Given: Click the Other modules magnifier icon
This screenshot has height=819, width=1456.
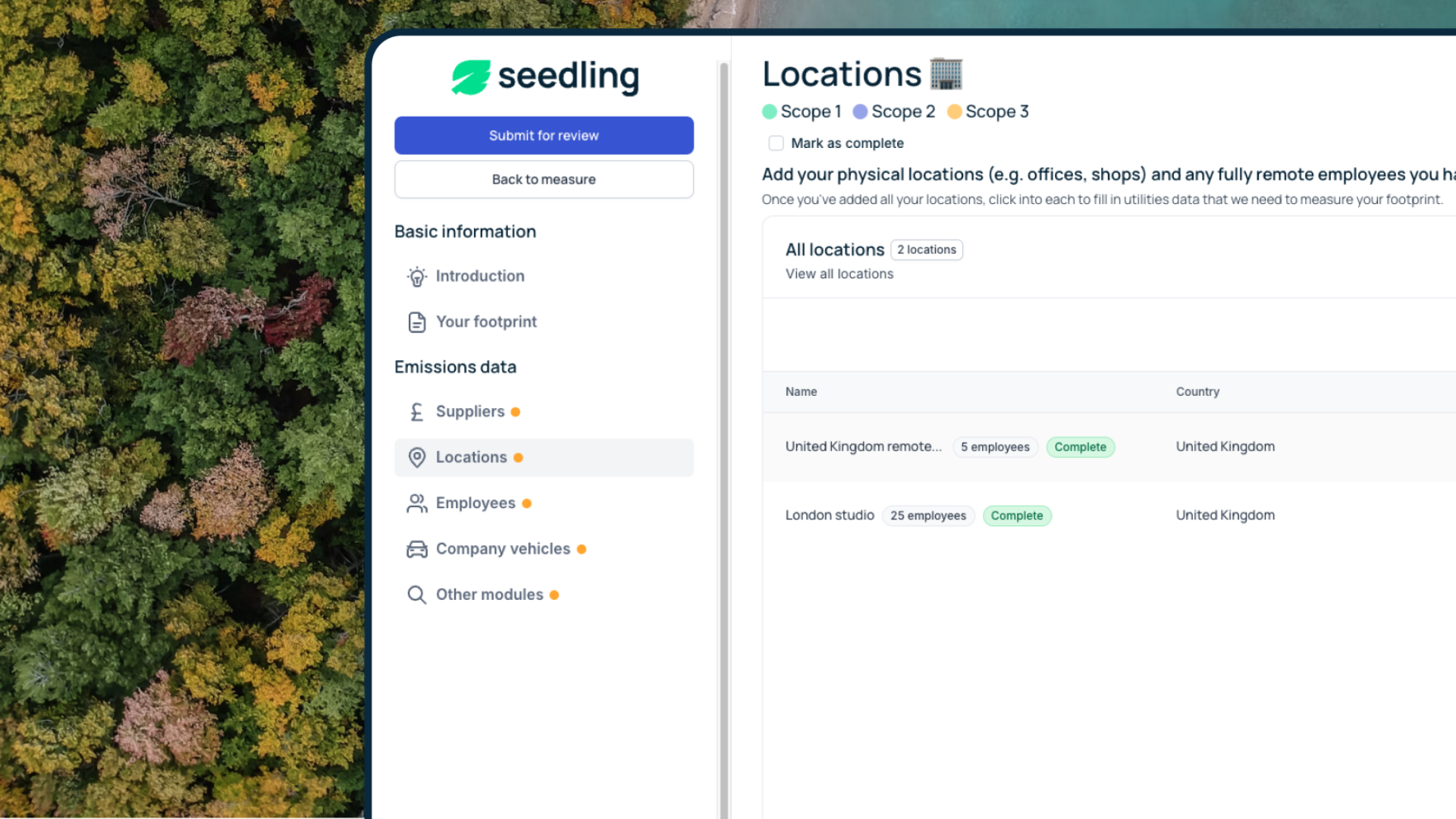Looking at the screenshot, I should (x=416, y=595).
